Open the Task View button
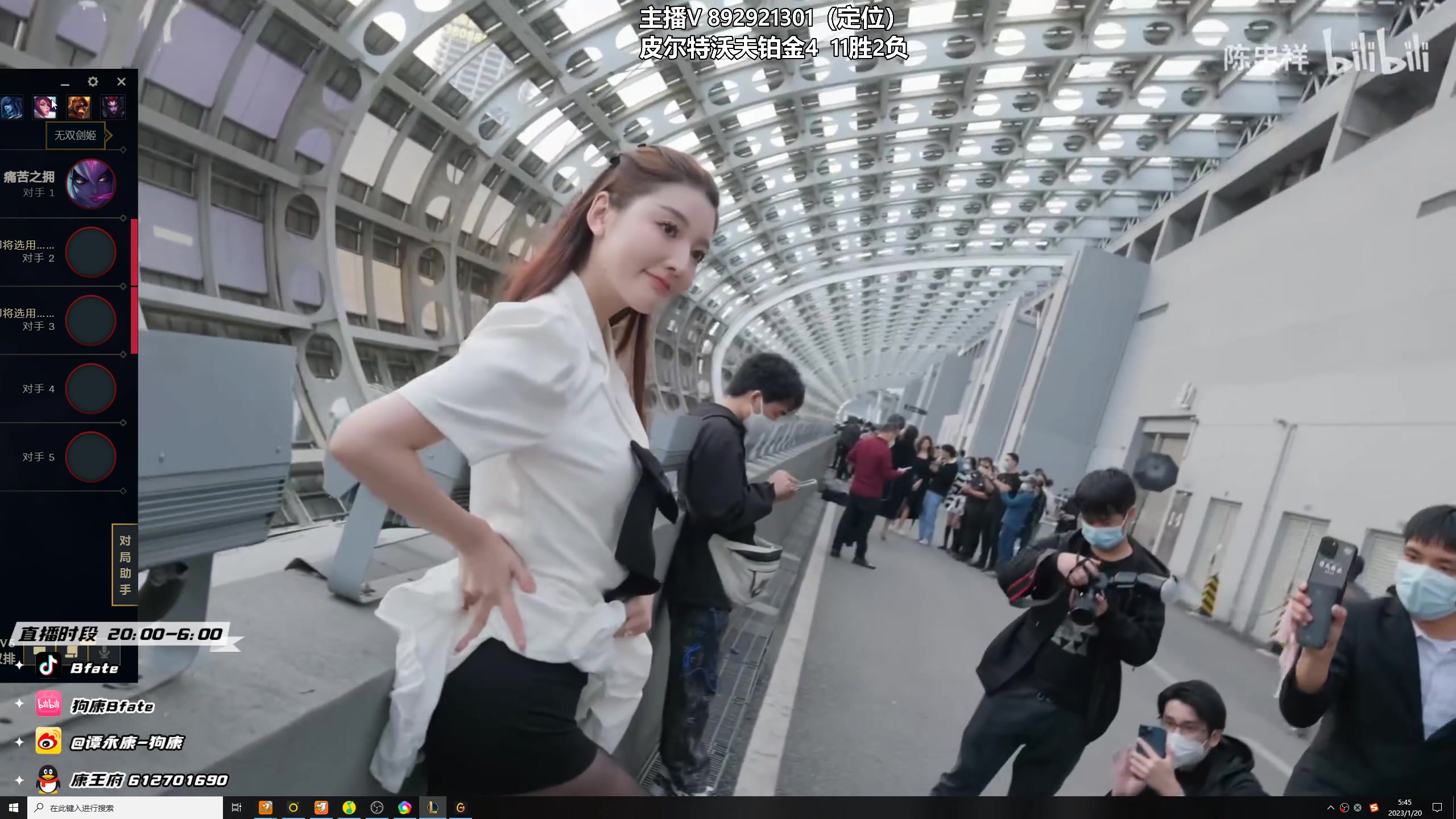Image resolution: width=1456 pixels, height=819 pixels. click(237, 808)
